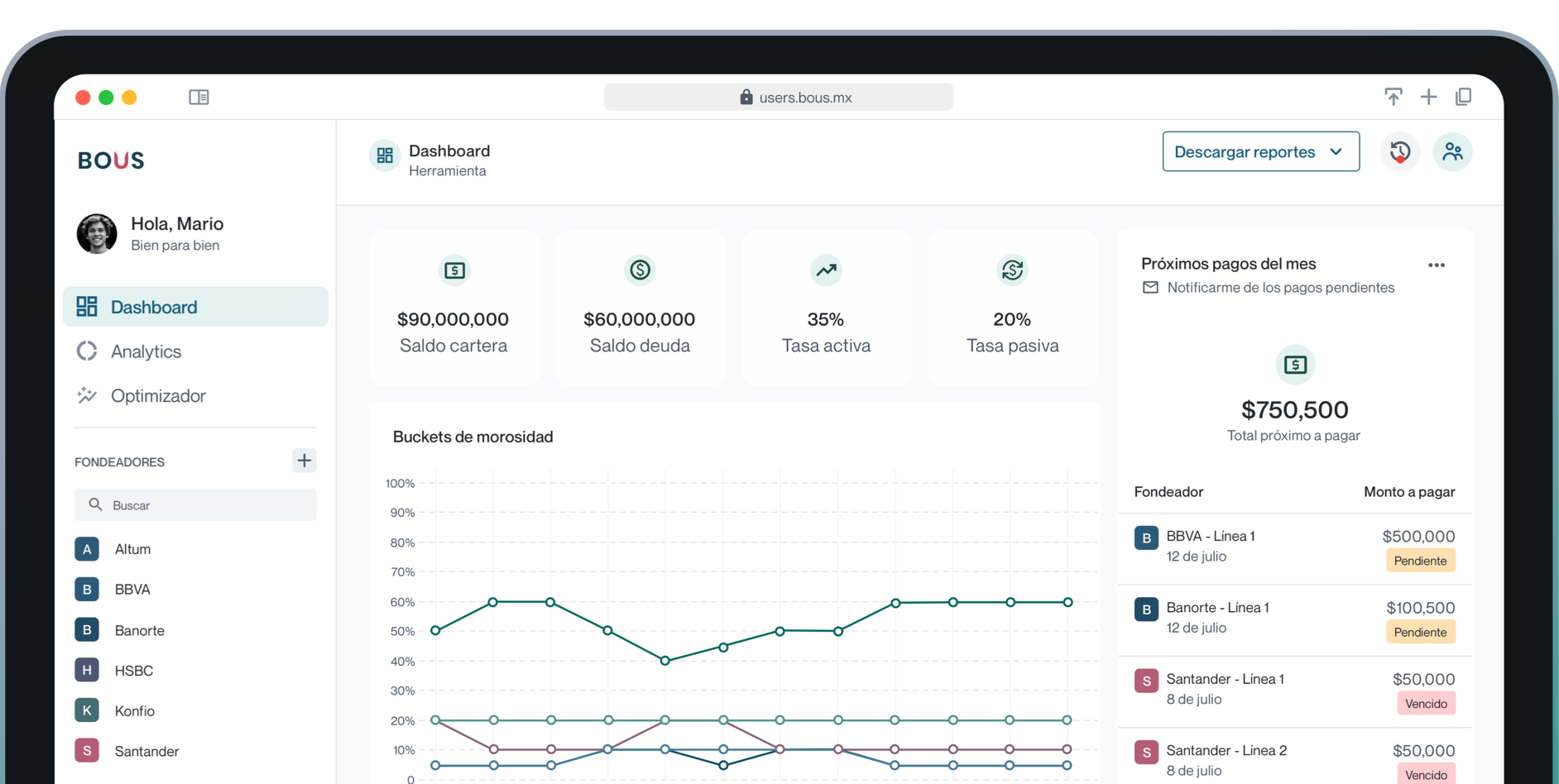Click the Vencido badge of Santander Línea 1
Viewport: 1559px width, 784px height.
coord(1426,704)
